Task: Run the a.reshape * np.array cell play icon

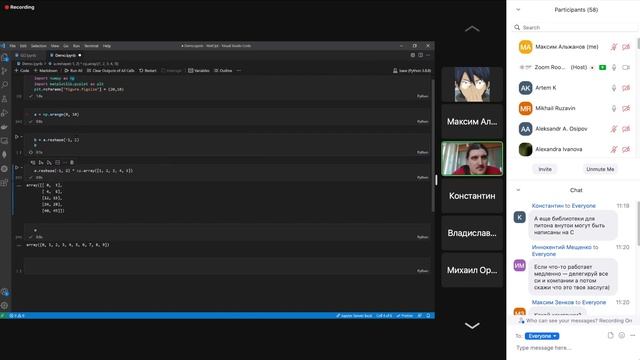Action: (x=17, y=167)
